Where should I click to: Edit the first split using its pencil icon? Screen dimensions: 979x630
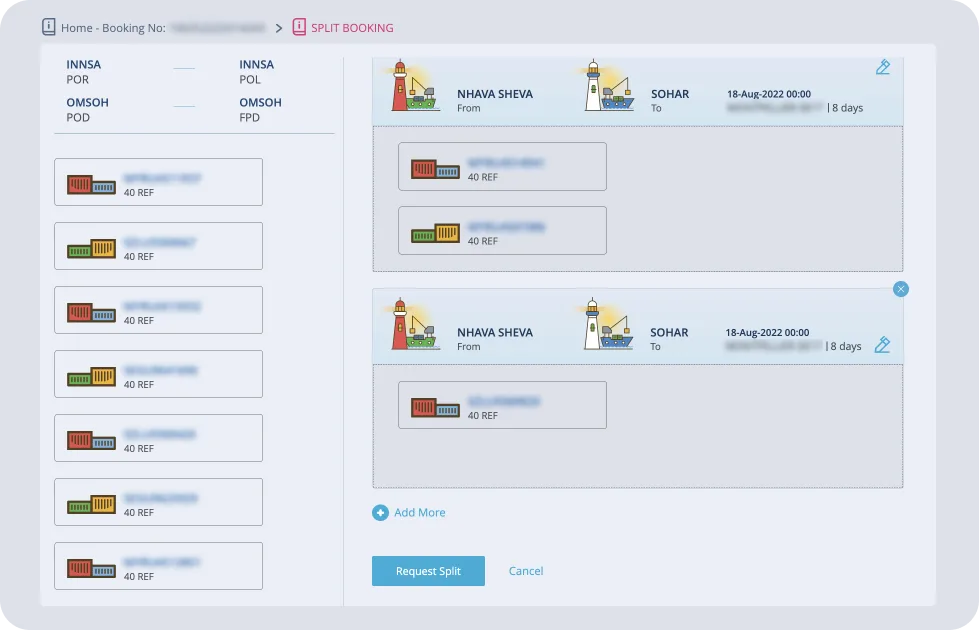point(882,67)
